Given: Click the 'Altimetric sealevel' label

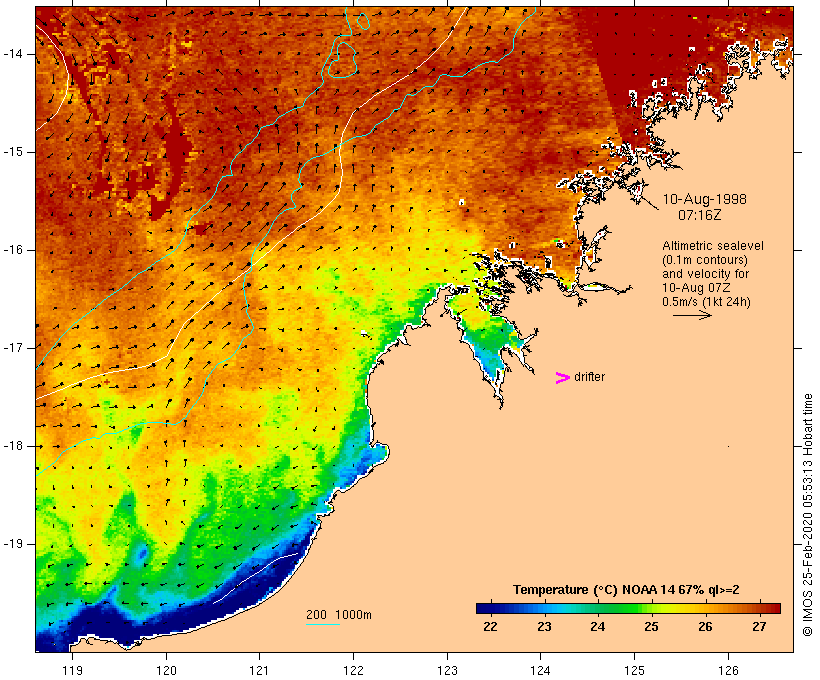Looking at the screenshot, I should pyautogui.click(x=713, y=246).
